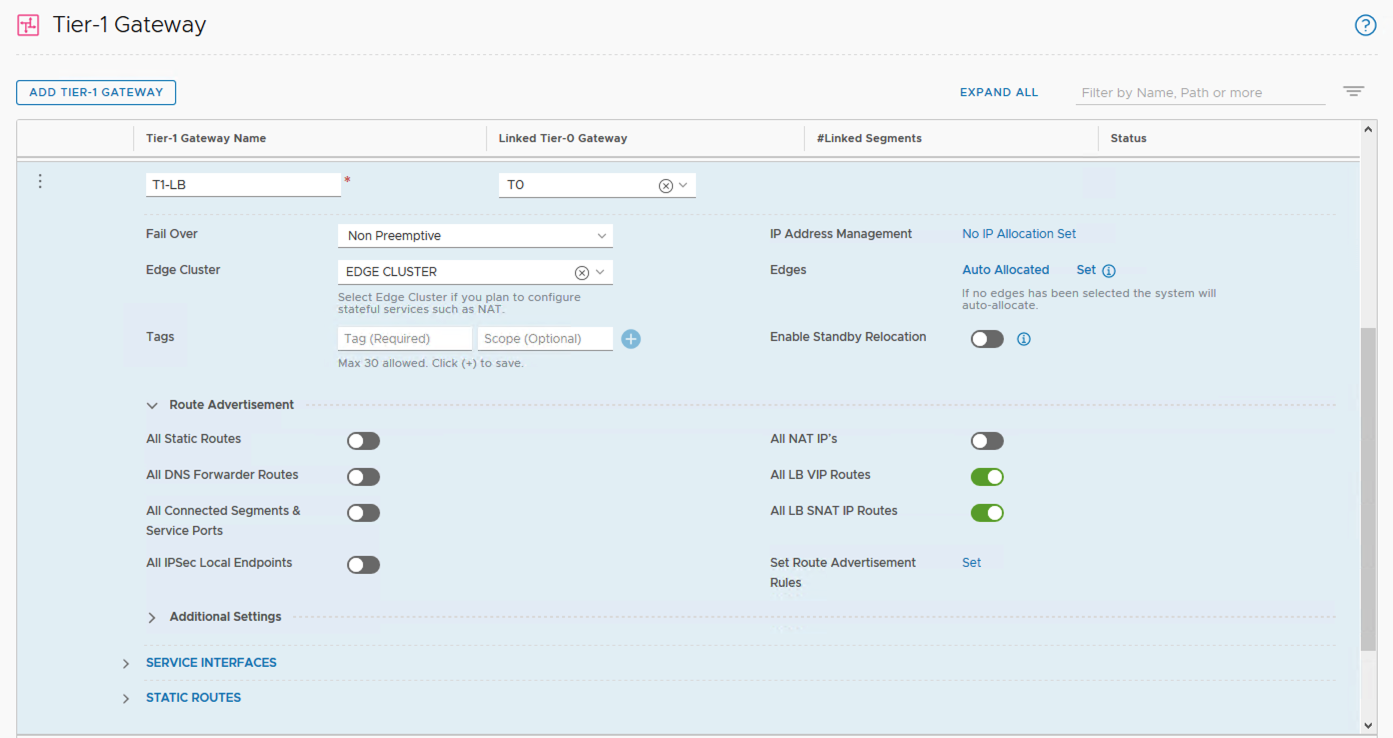Viewport: 1393px width, 738px height.
Task: Enable All Static Routes toggle
Action: point(363,441)
